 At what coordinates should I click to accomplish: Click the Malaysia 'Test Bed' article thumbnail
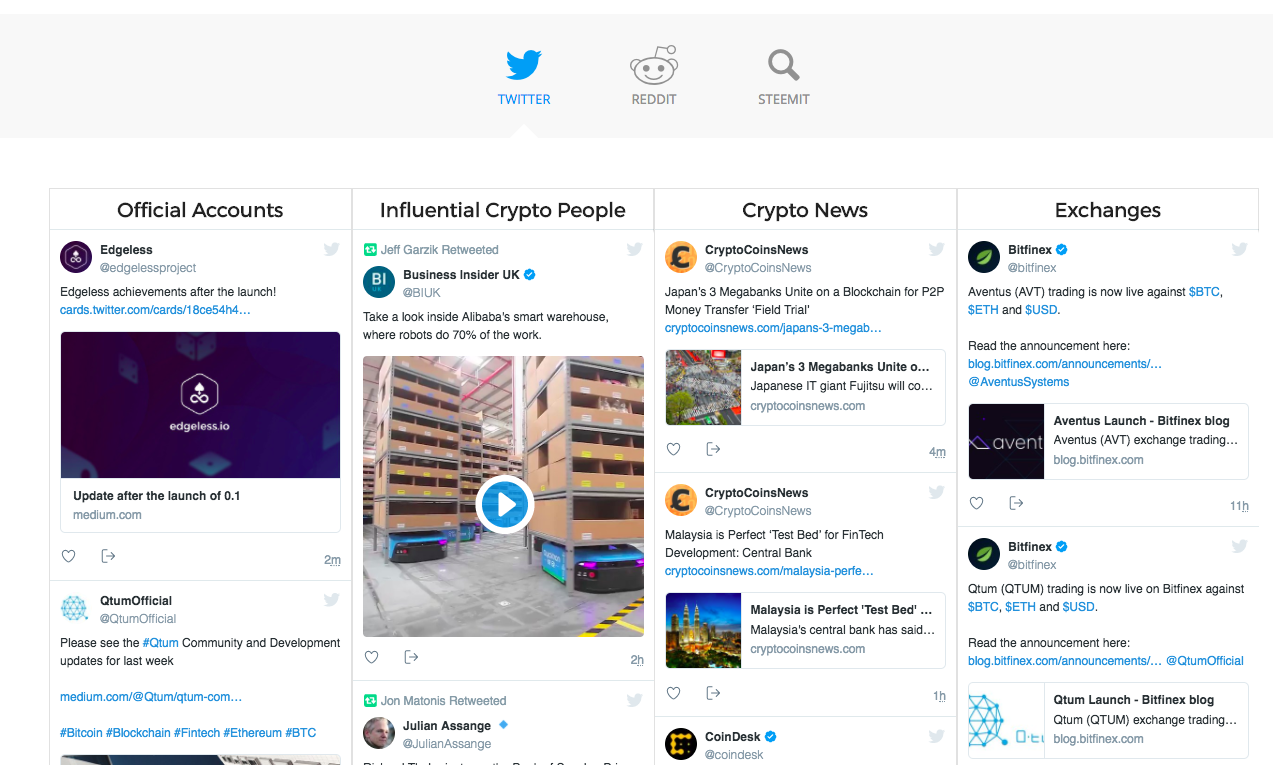tap(703, 630)
